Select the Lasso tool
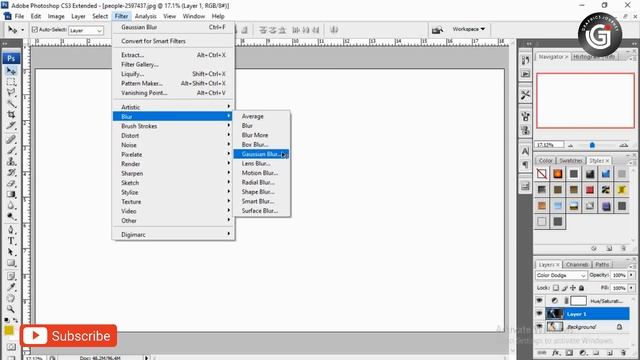 coord(11,92)
